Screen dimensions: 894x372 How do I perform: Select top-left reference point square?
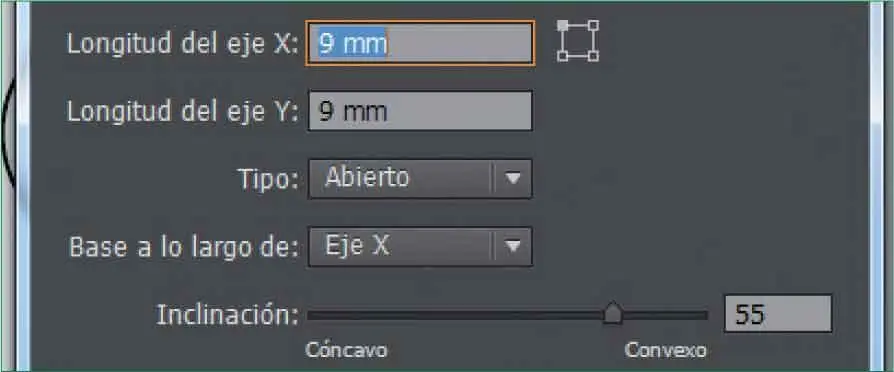click(563, 26)
